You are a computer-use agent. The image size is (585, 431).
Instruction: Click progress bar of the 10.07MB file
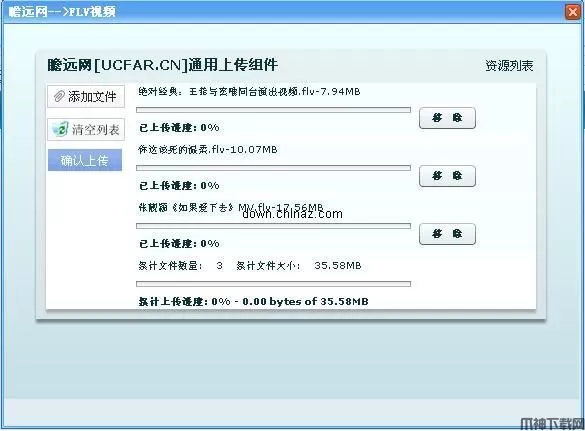coord(273,168)
